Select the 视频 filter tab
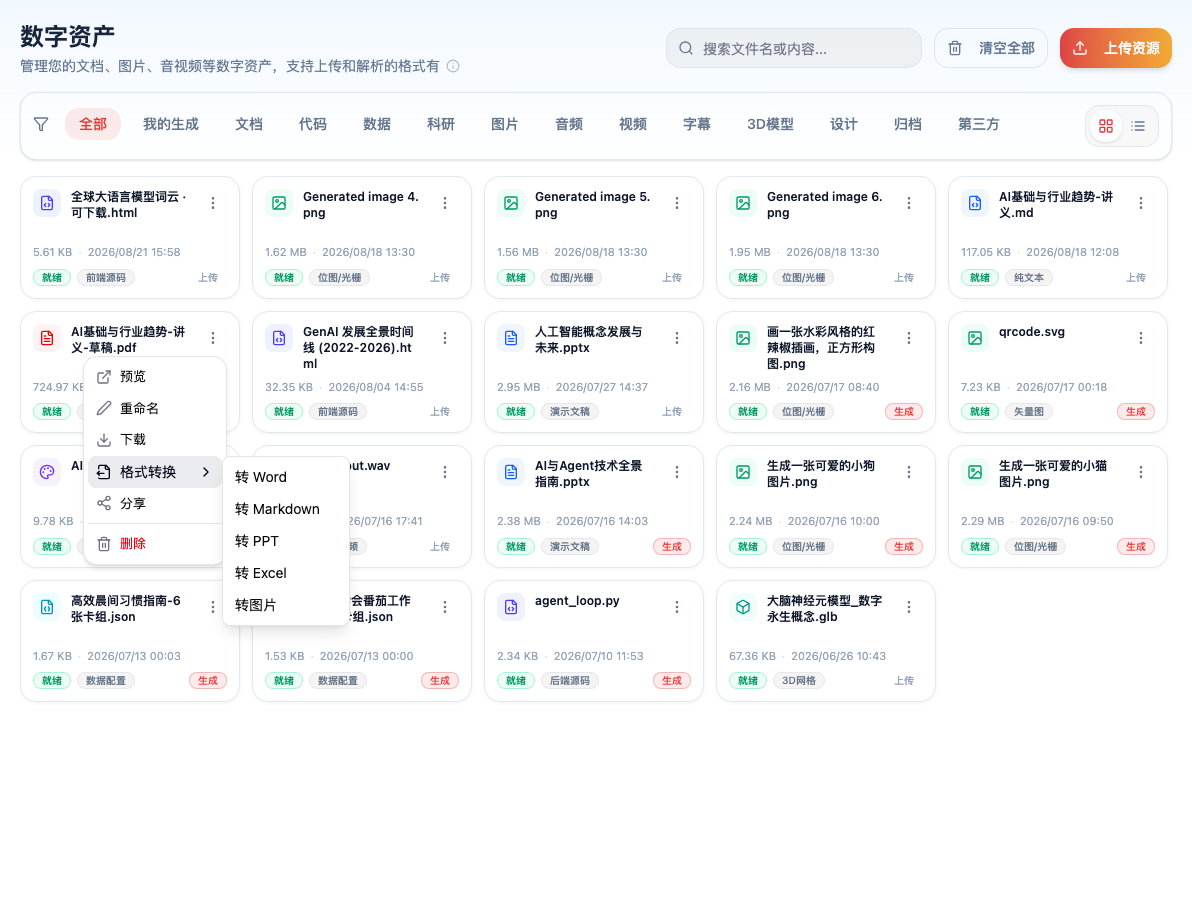 coord(632,124)
